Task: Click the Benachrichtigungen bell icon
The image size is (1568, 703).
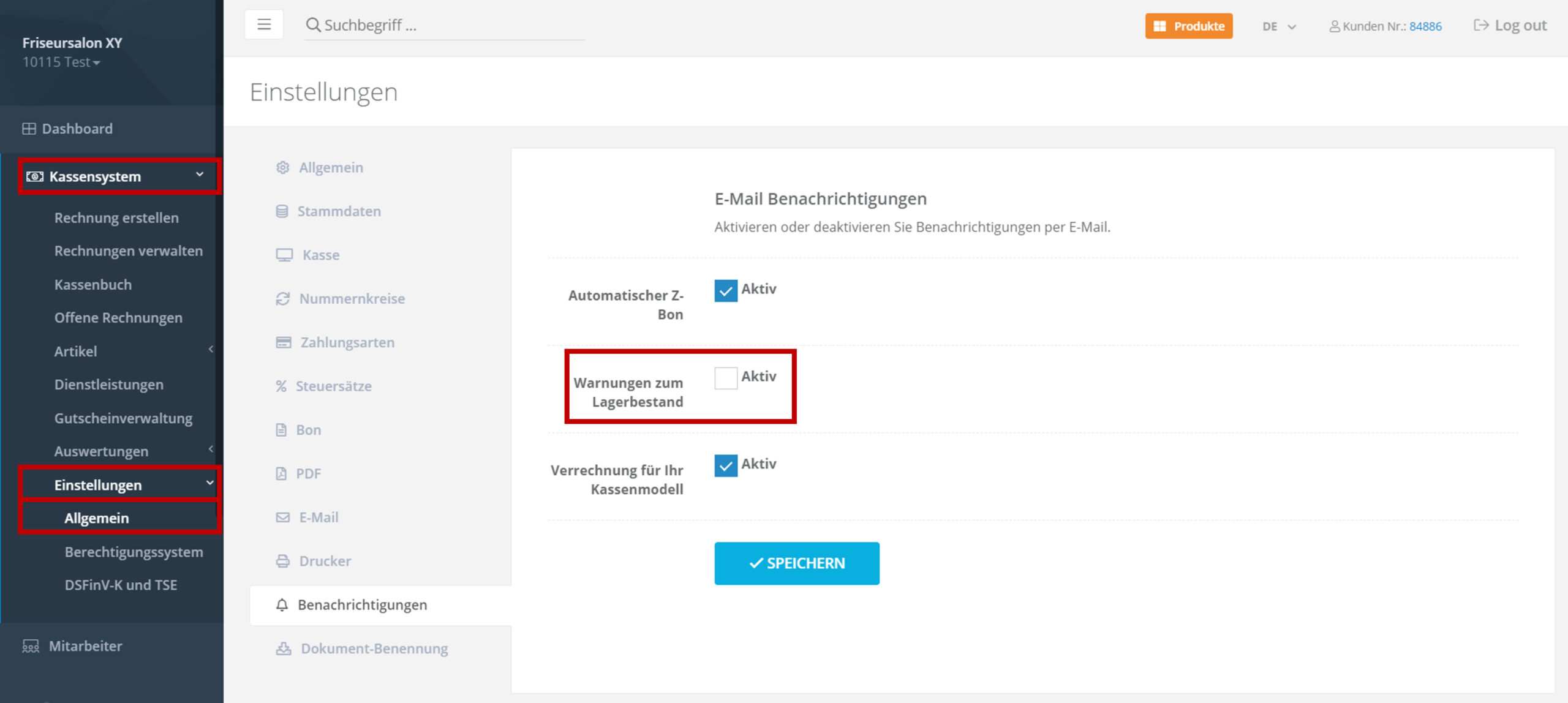Action: [282, 605]
